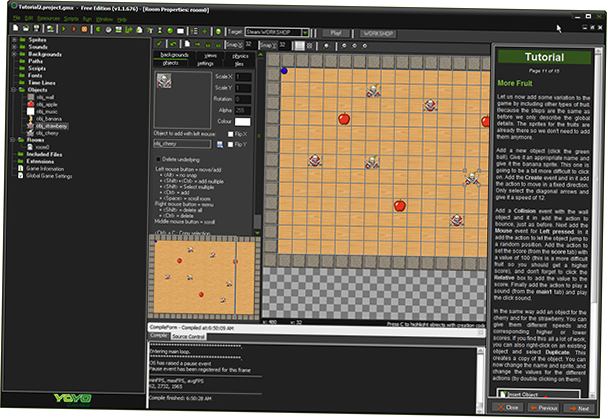This screenshot has height=419, width=608.
Task: Click the orange clean build icon
Action: point(84,29)
